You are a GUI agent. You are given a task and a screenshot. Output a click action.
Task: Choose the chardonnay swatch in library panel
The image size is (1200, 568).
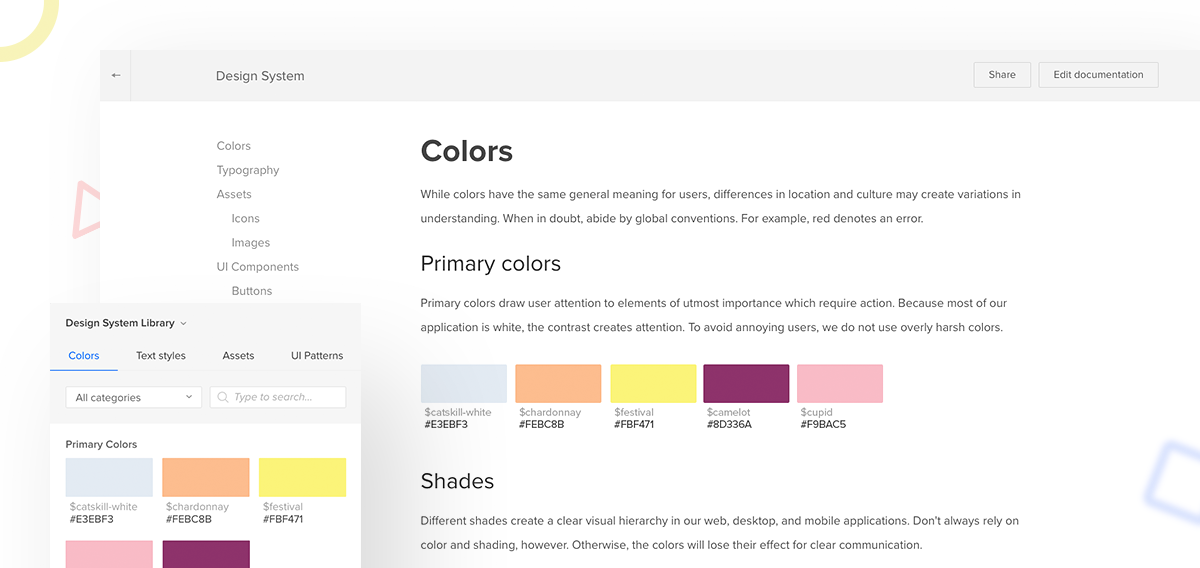[206, 477]
